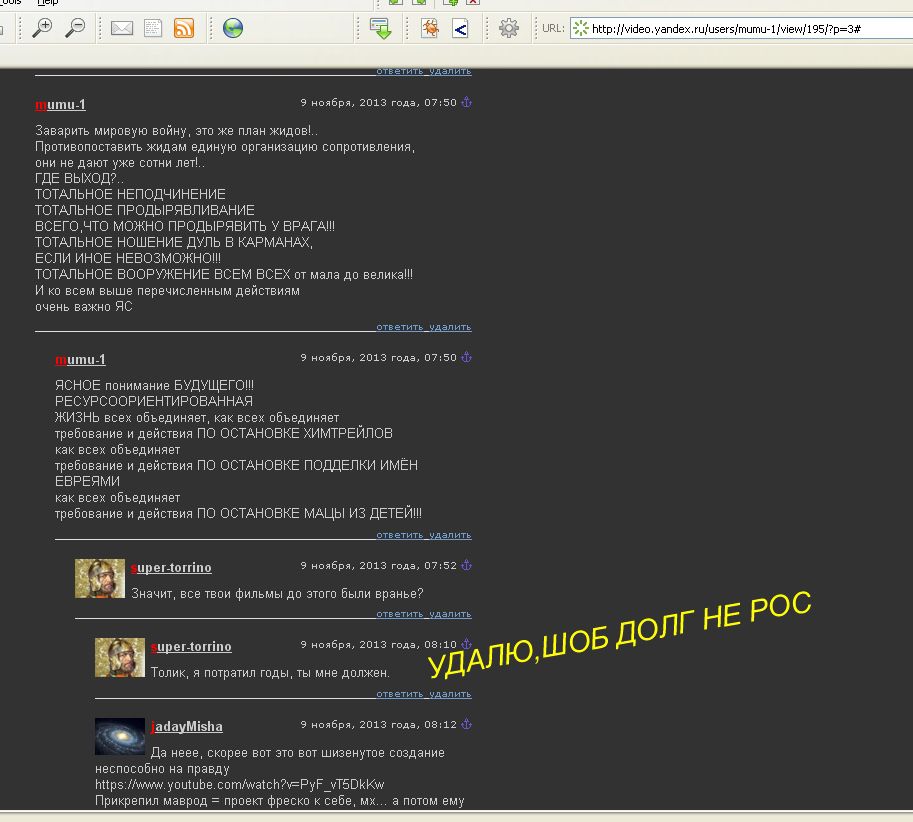
Task: Click 'удалить' under comment ending 'очень важно ЯС'
Action: (451, 327)
